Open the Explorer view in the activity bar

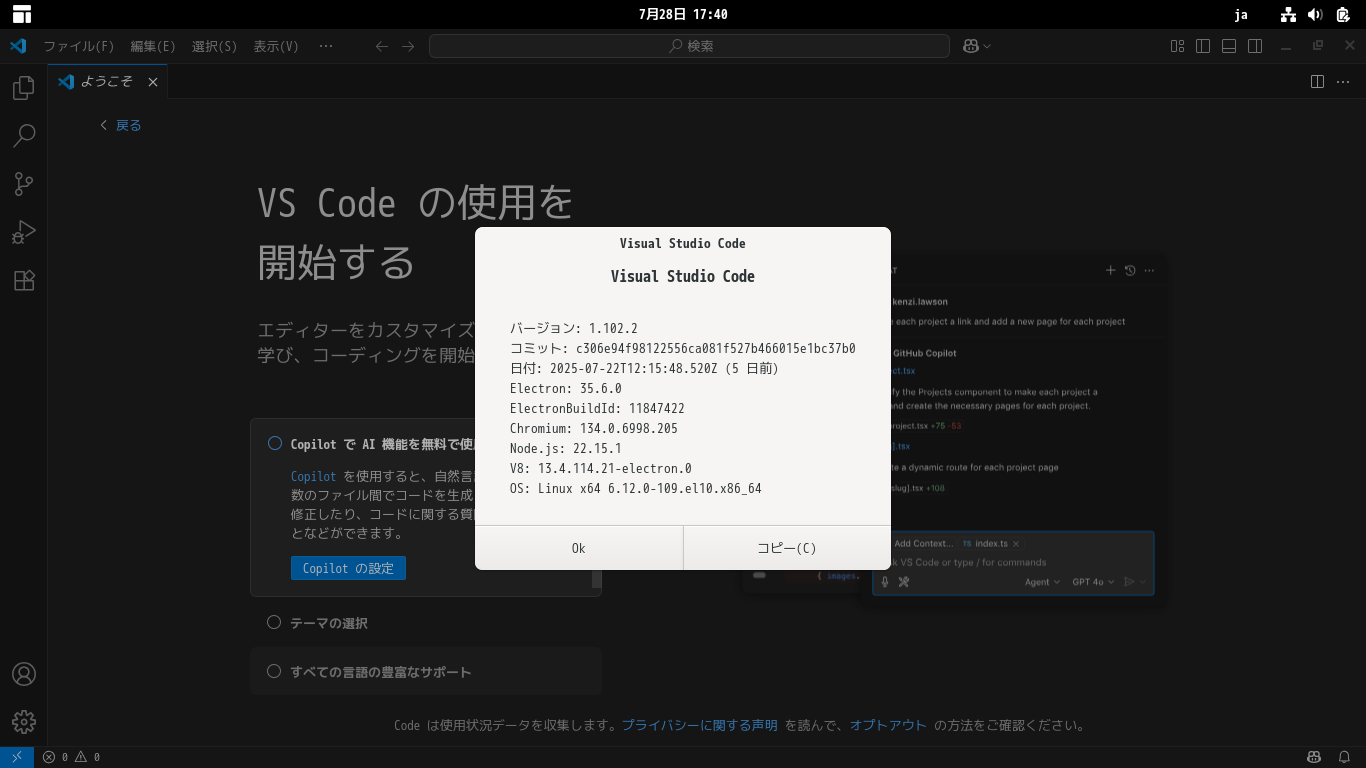[x=24, y=88]
